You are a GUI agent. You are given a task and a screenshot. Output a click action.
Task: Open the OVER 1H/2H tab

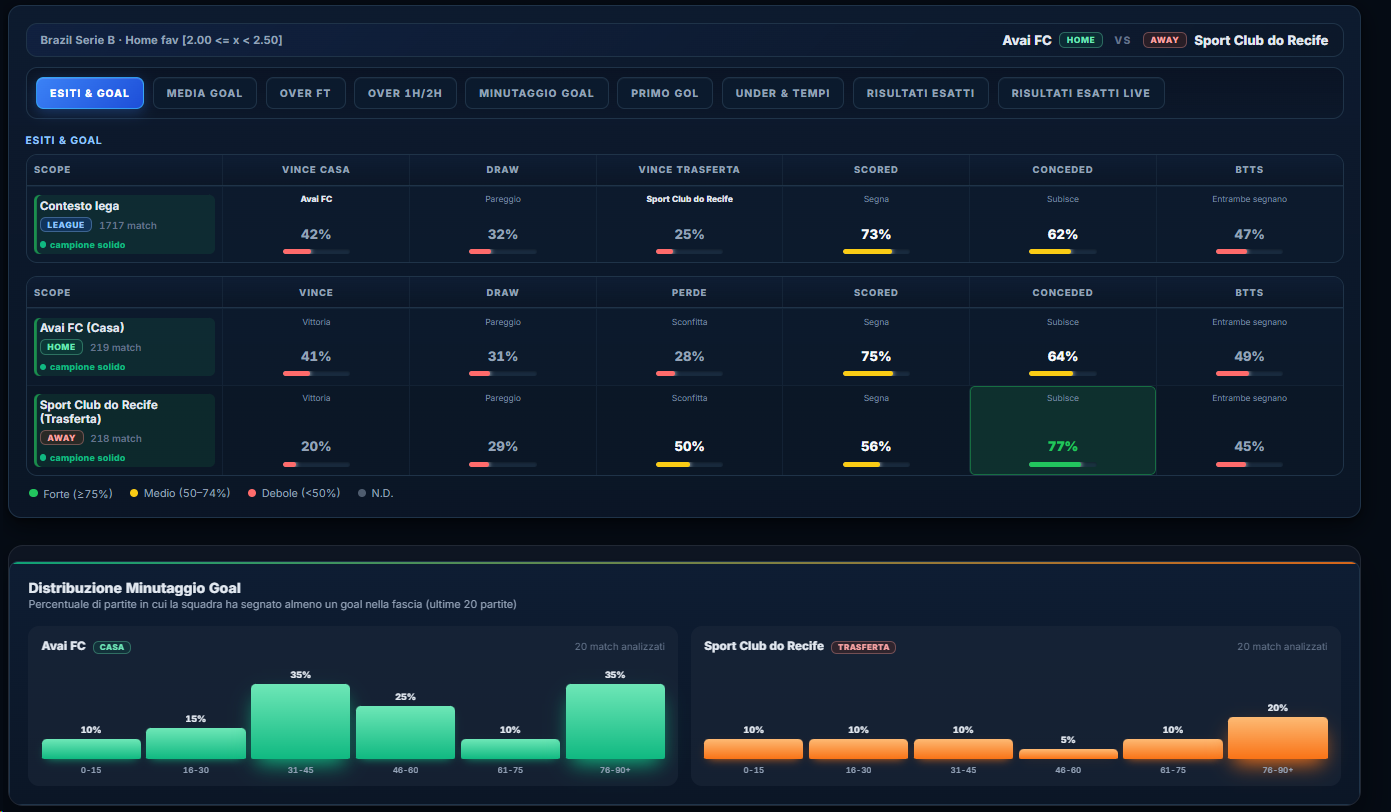click(405, 93)
